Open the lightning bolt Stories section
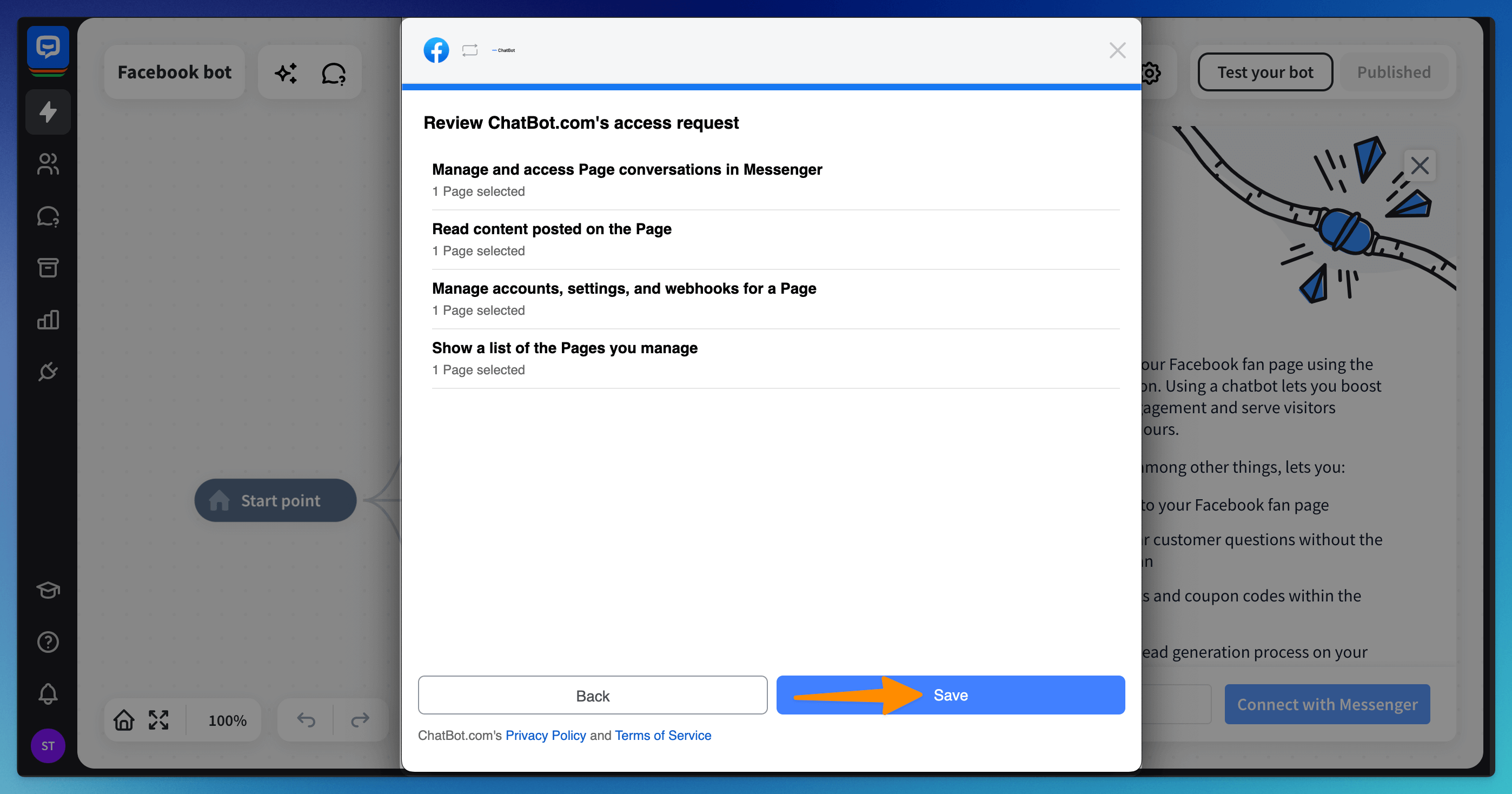Image resolution: width=1512 pixels, height=794 pixels. coord(48,111)
